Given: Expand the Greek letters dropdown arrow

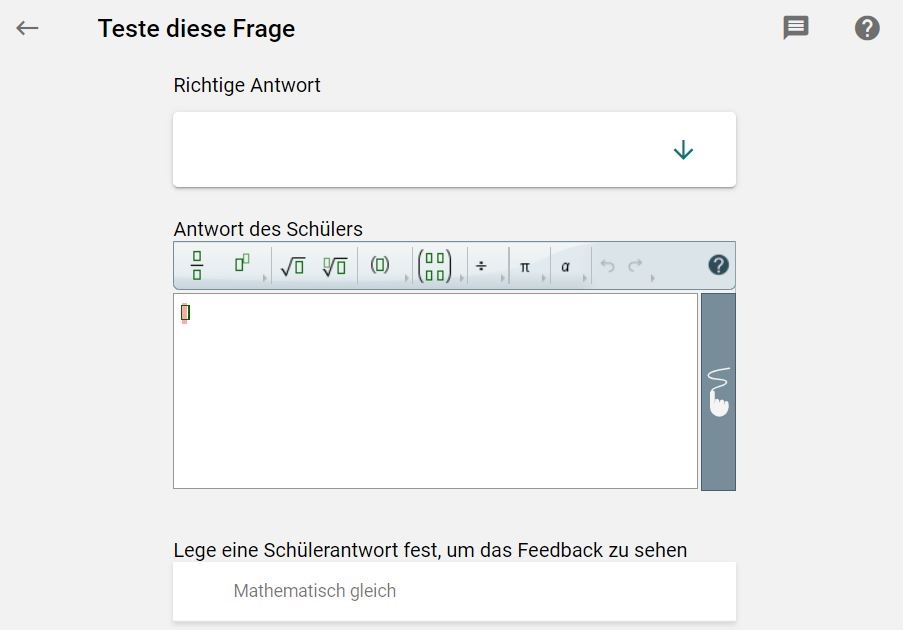Looking at the screenshot, I should (x=585, y=279).
